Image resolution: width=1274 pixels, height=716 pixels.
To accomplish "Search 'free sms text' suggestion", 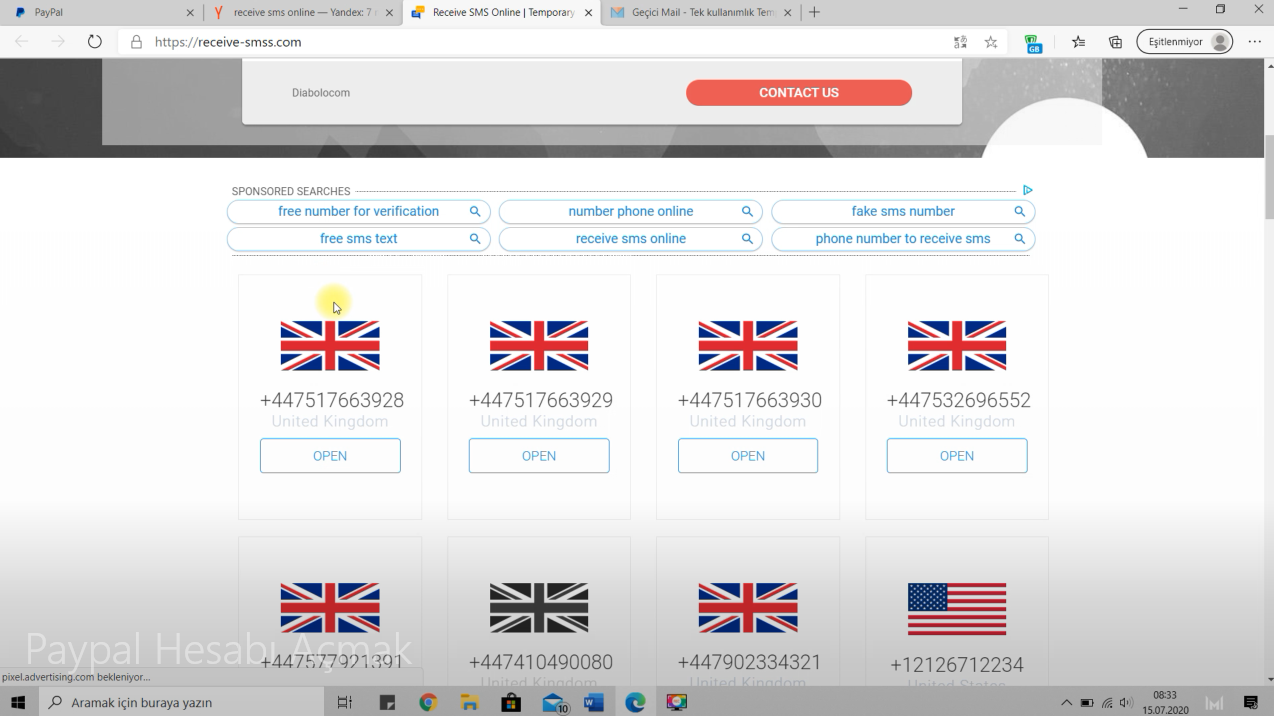I will [359, 239].
